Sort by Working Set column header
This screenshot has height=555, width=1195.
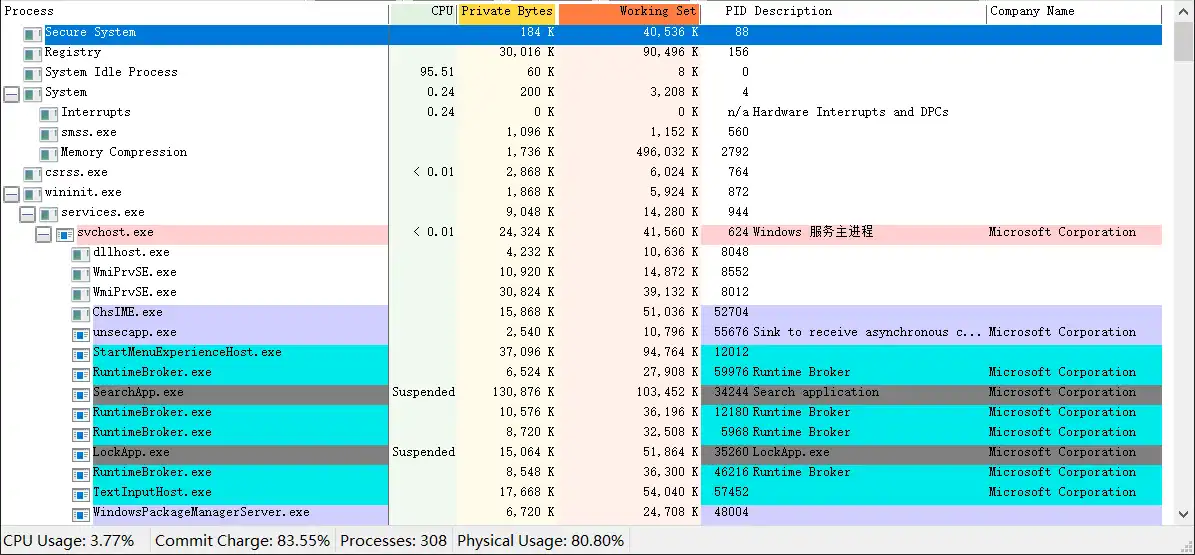pos(630,12)
